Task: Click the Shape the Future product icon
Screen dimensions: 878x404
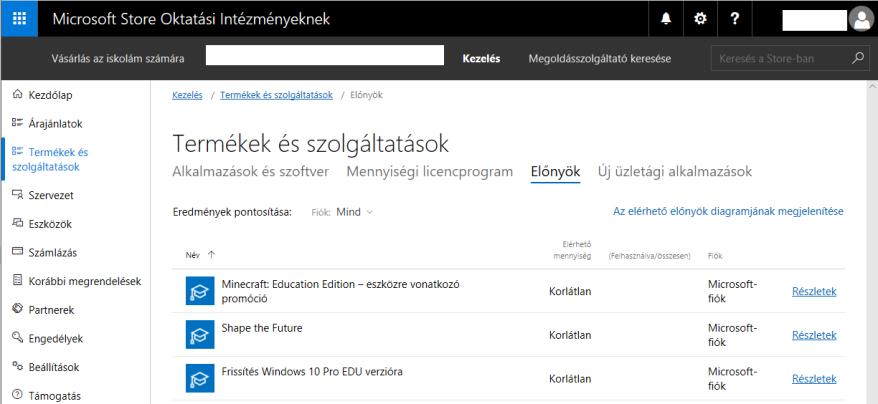Action: (x=200, y=335)
